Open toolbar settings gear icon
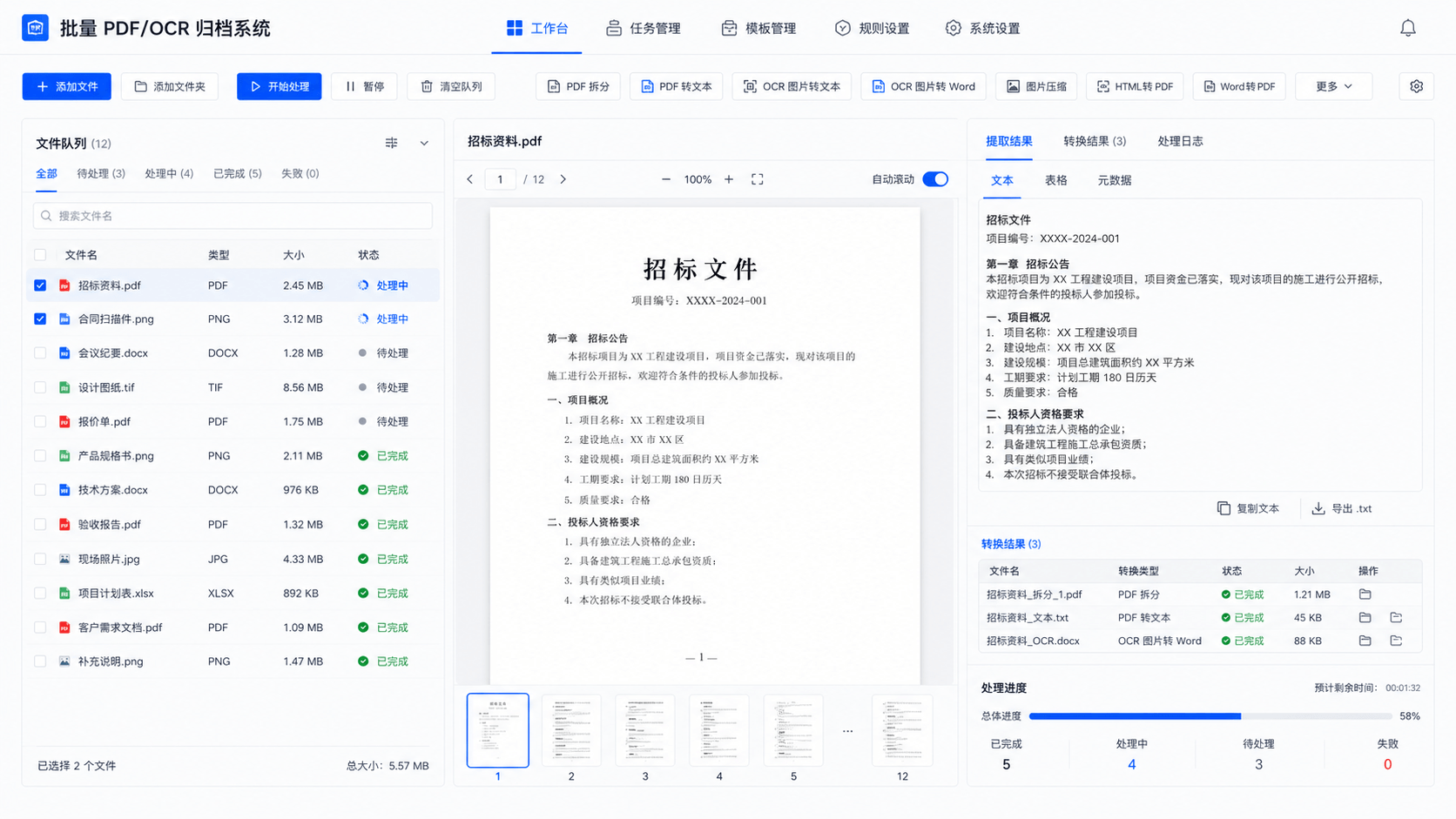The width and height of the screenshot is (1456, 819). (1416, 86)
